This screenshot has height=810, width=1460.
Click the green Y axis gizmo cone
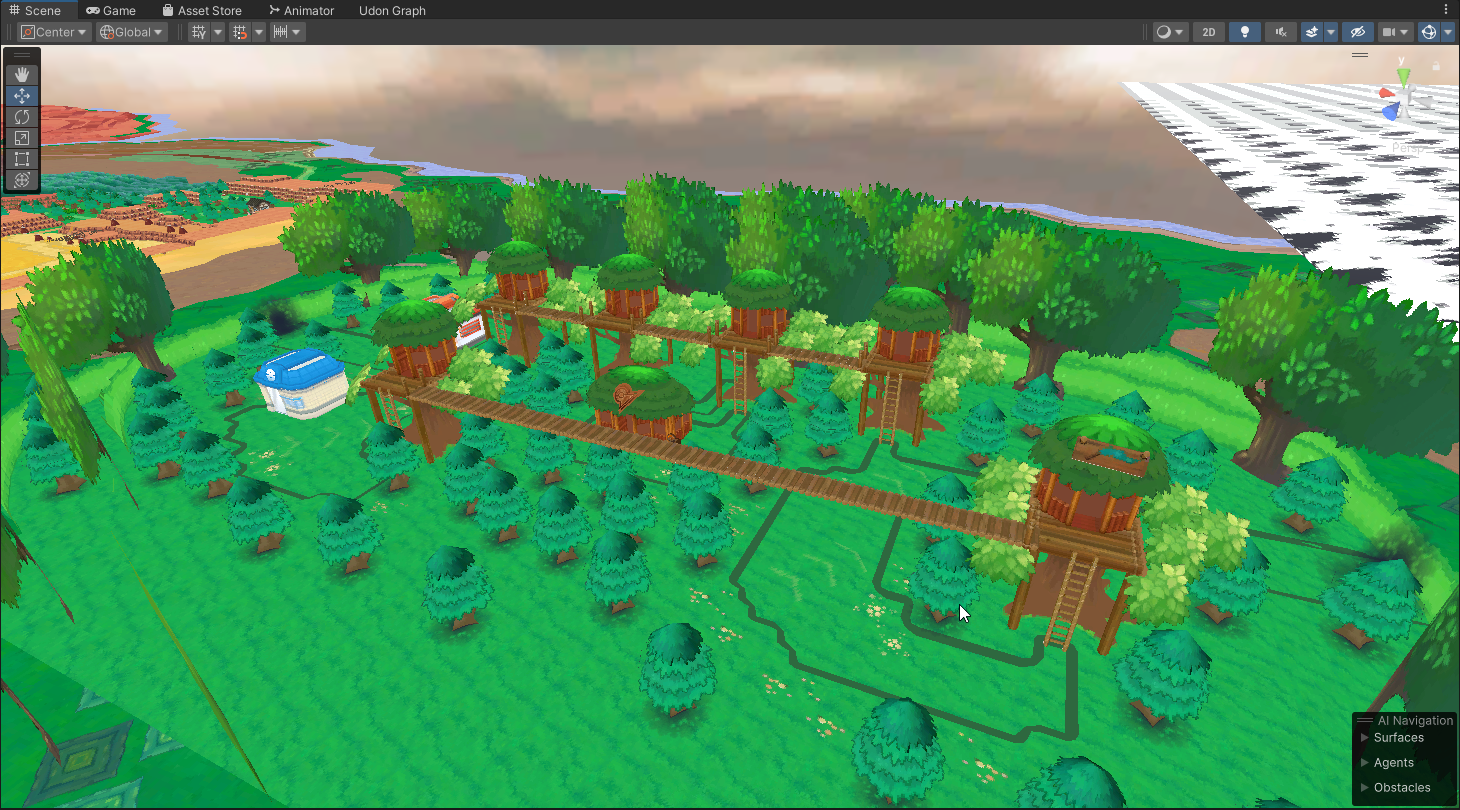(1404, 76)
